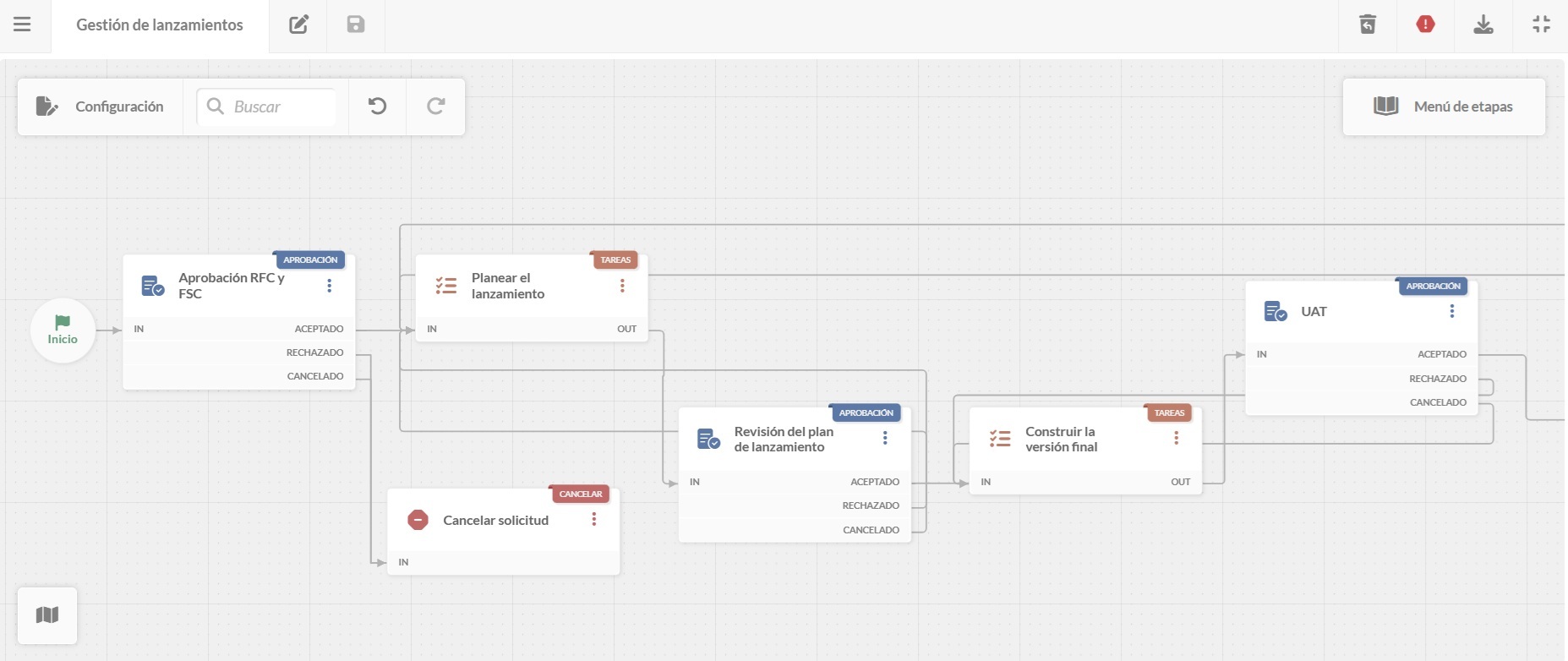The image size is (1568, 661).
Task: Focus the Buscar search field
Action: 266,107
